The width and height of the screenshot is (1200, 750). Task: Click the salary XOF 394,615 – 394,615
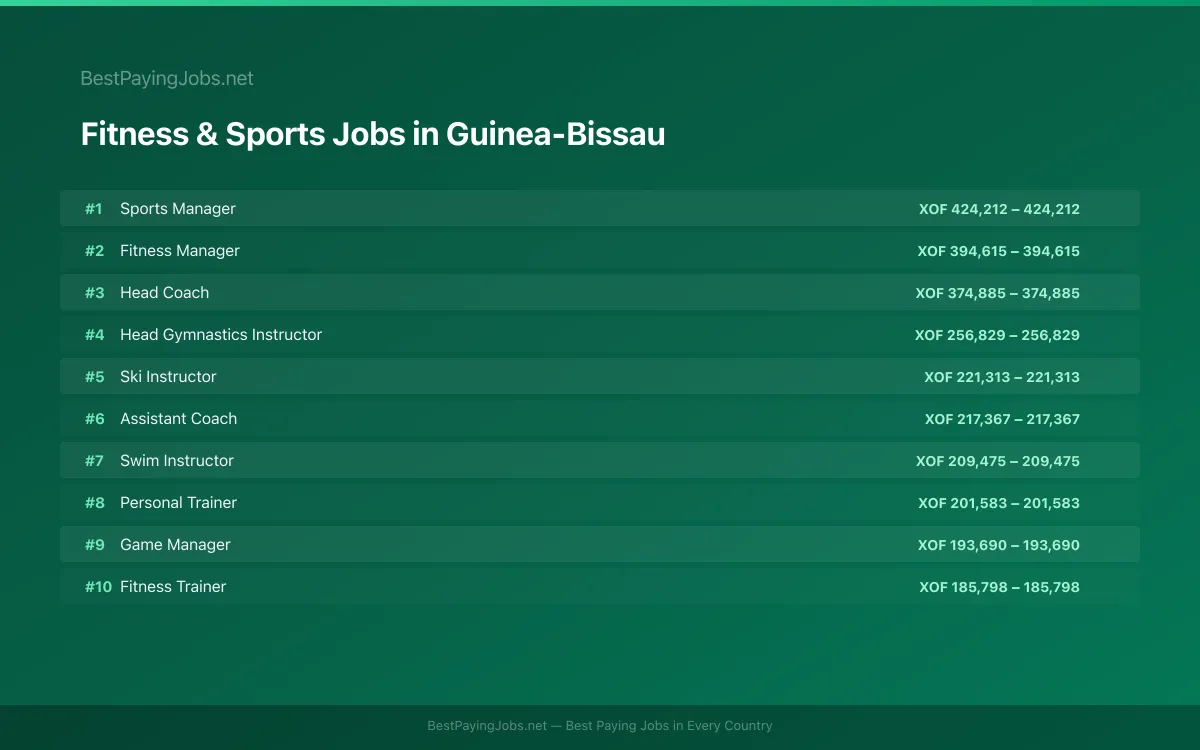pyautogui.click(x=999, y=251)
